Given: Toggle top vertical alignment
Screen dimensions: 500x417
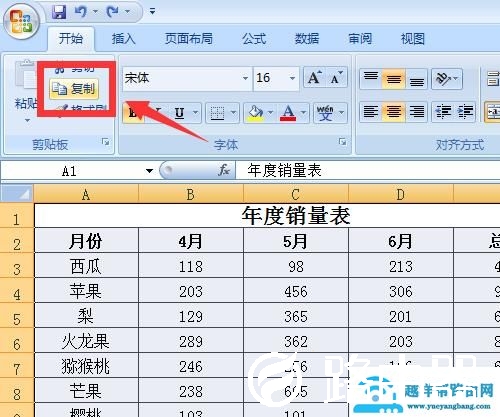Looking at the screenshot, I should (x=371, y=79).
